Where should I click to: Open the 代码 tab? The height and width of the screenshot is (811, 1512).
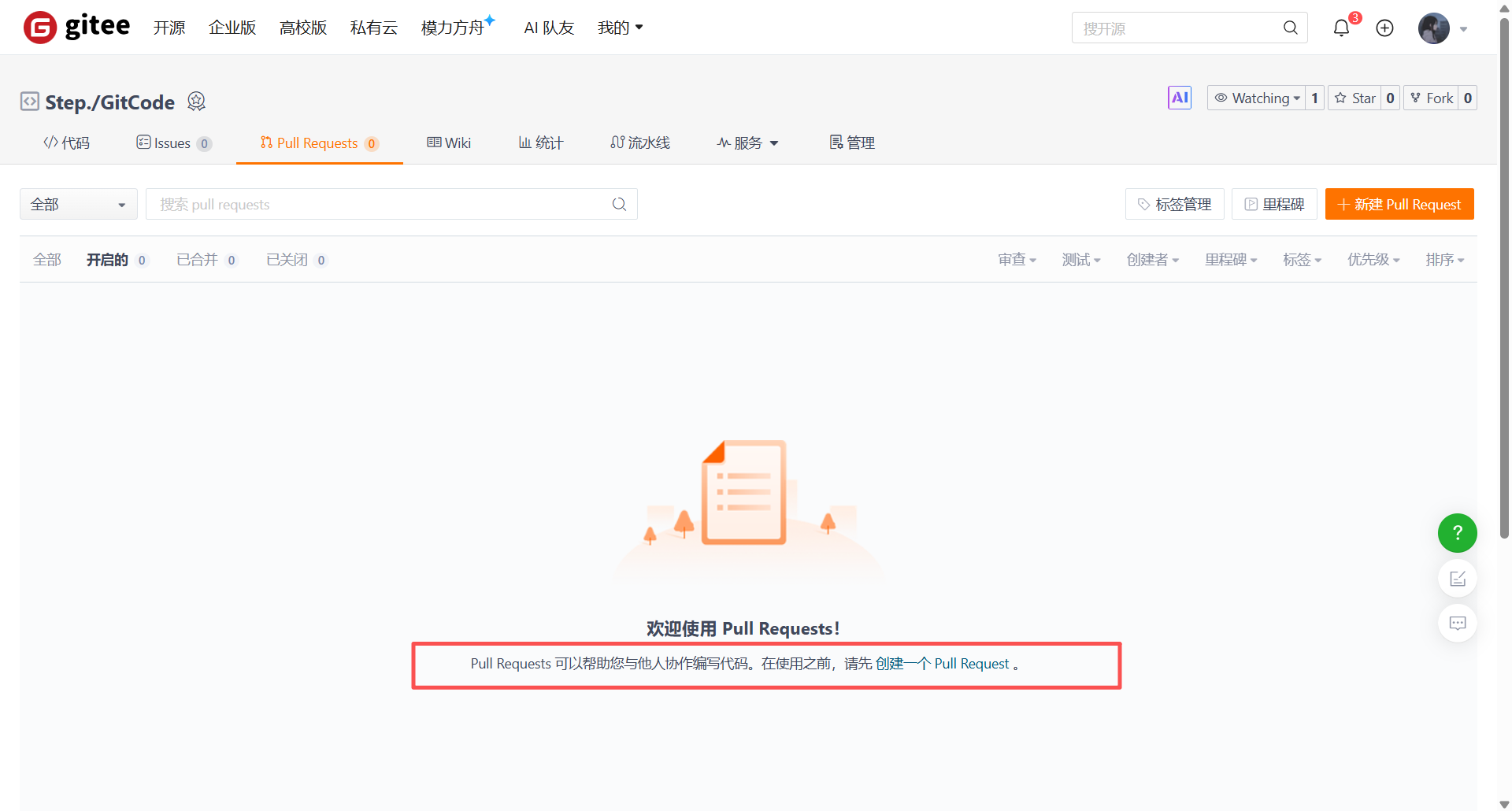[x=66, y=143]
